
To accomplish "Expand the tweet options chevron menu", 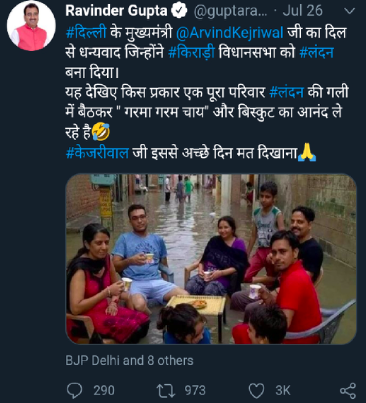I will point(349,12).
